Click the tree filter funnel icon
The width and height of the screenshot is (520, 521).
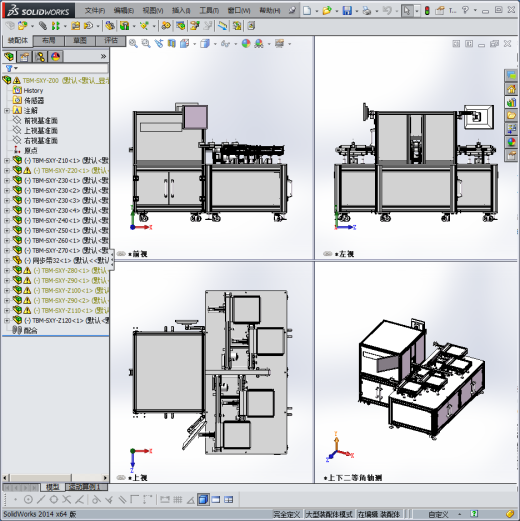9,69
